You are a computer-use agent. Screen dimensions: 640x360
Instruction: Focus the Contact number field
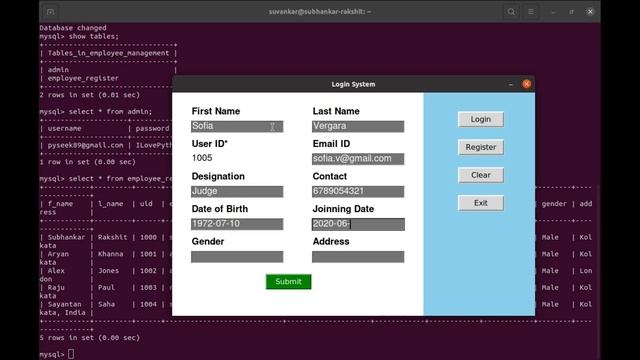[x=358, y=191]
